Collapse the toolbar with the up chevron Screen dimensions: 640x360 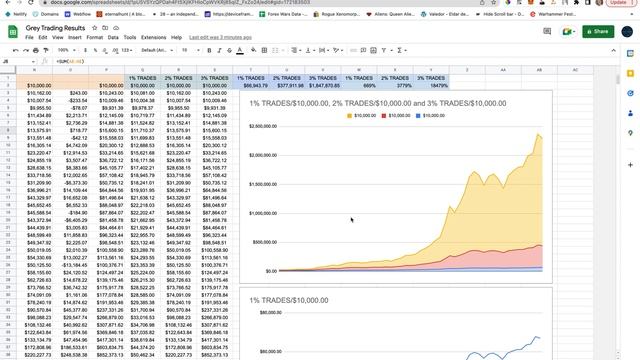pos(613,50)
